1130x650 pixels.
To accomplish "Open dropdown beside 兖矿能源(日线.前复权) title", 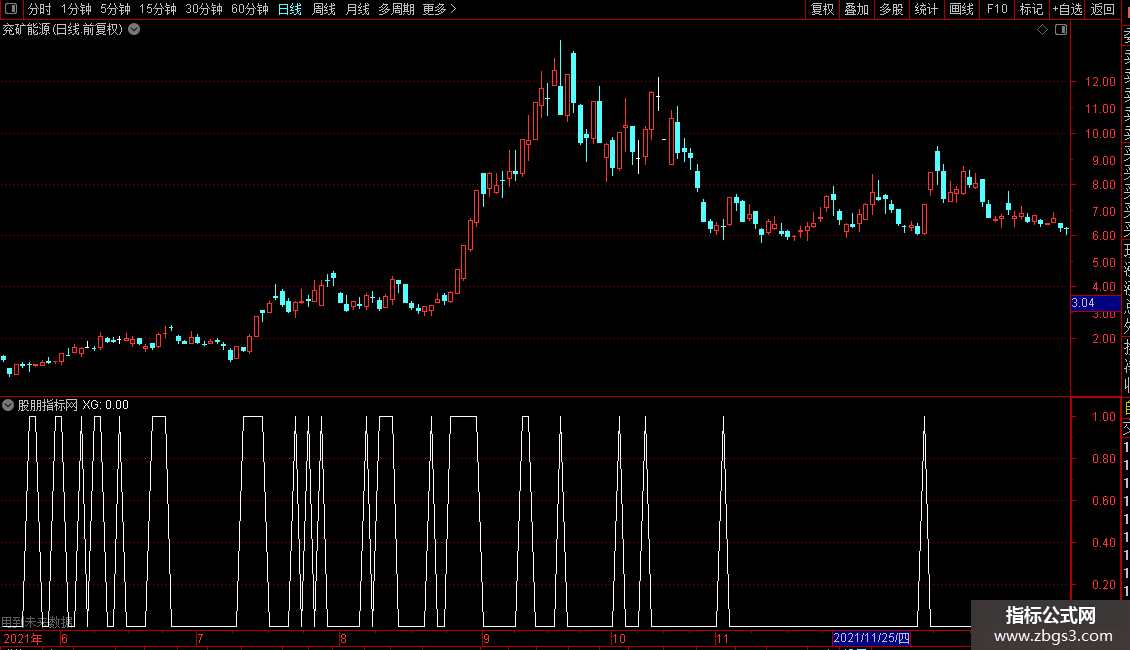I will coord(134,30).
